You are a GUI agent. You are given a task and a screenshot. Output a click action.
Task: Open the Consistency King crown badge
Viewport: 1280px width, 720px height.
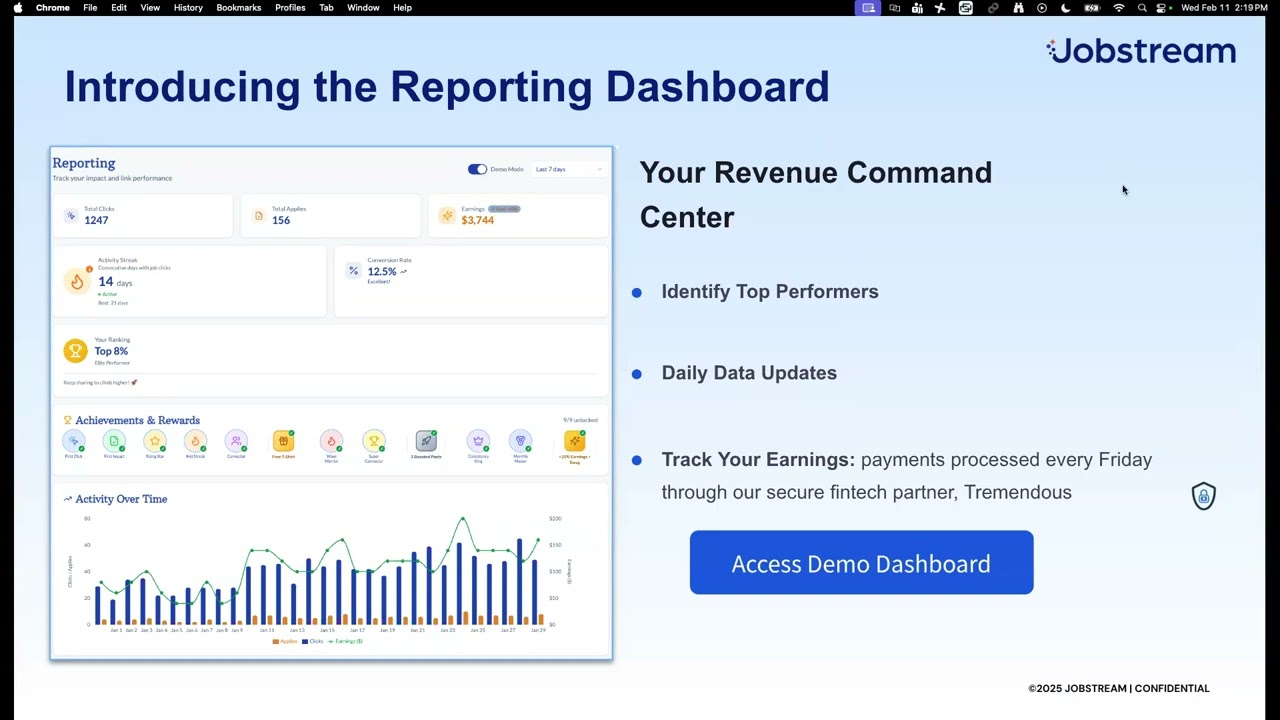pyautogui.click(x=478, y=441)
